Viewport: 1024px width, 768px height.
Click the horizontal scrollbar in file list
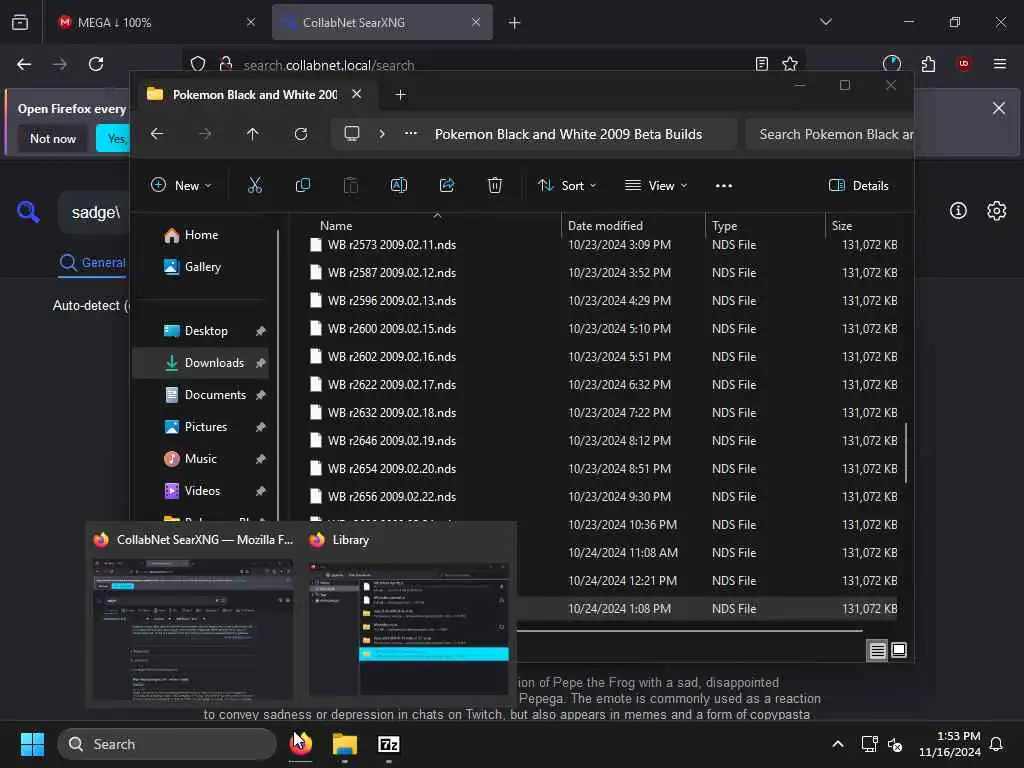coord(690,631)
